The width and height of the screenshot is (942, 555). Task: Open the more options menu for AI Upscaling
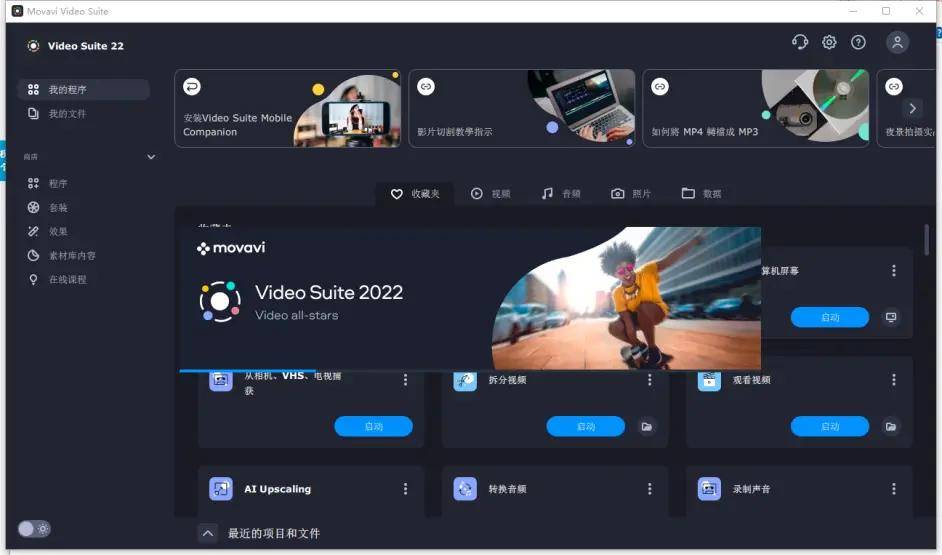[x=405, y=489]
